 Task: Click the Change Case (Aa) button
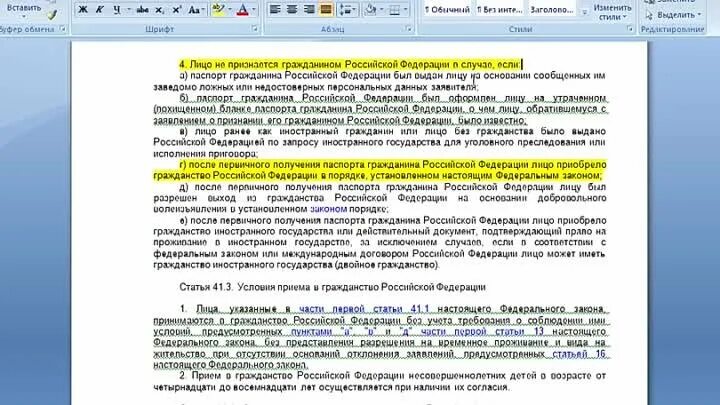click(196, 9)
